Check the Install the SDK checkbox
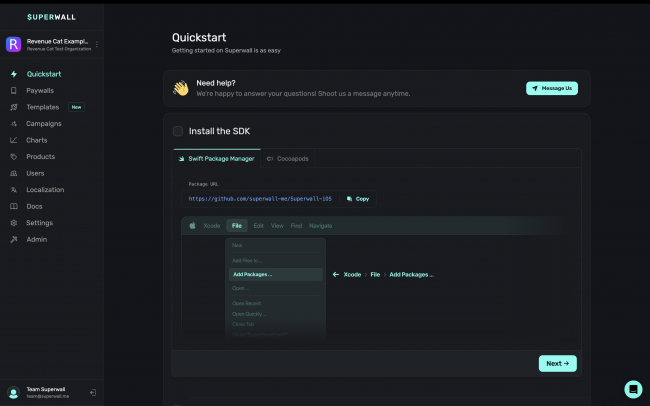Screen dimensions: 650x406 pyautogui.click(x=178, y=131)
